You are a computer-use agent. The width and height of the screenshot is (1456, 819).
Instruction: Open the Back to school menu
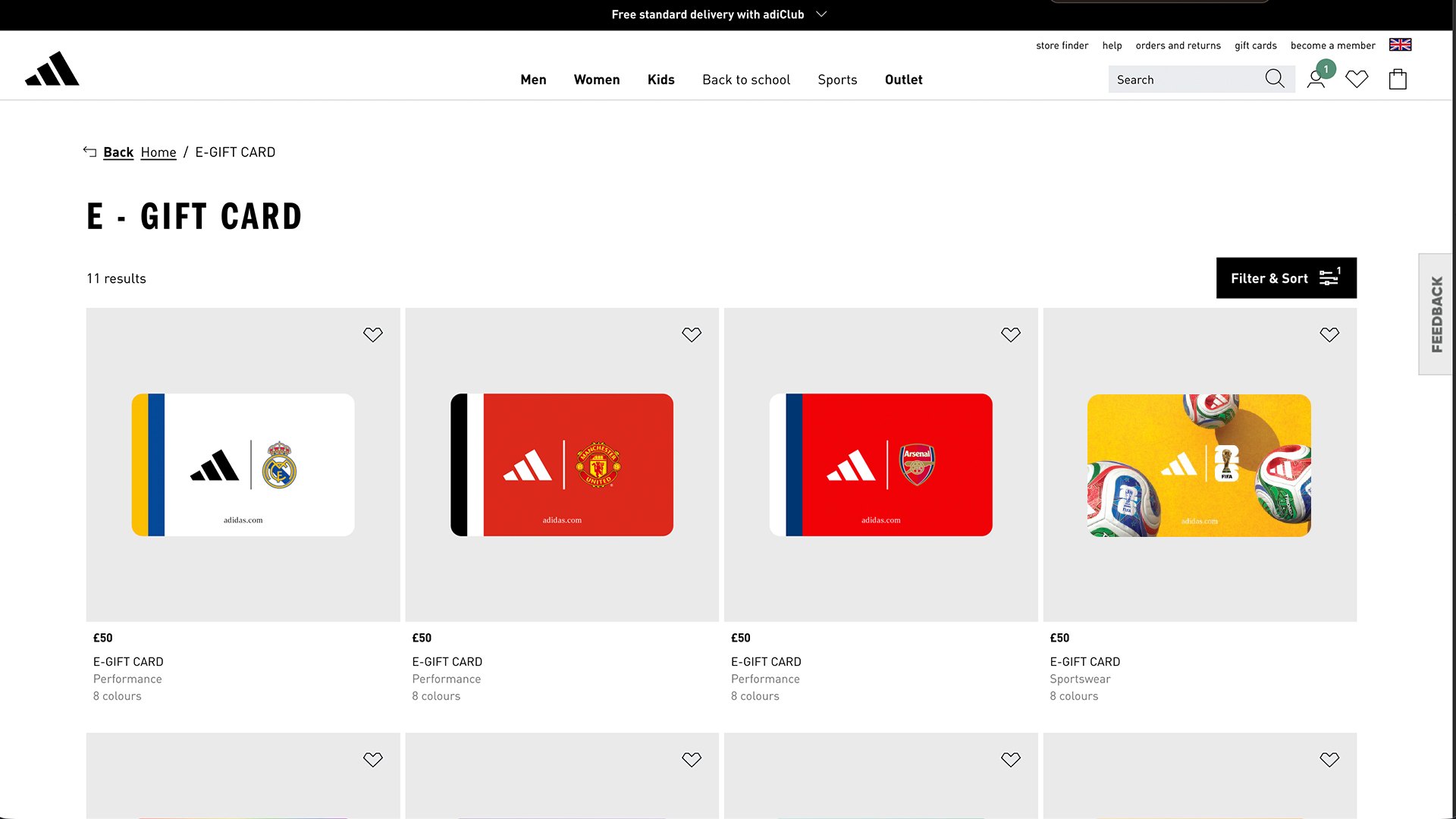[x=746, y=80]
